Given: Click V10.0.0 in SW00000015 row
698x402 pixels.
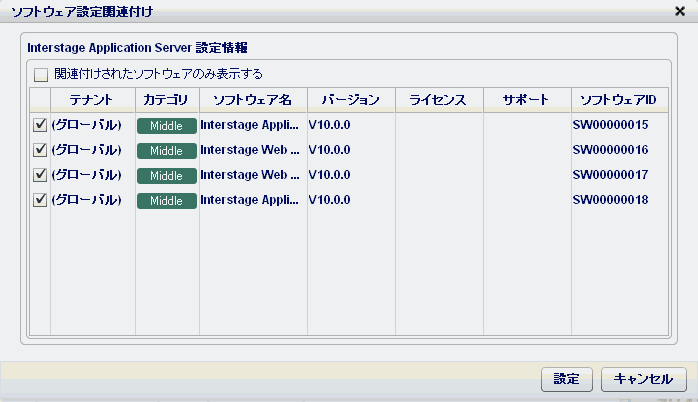Looking at the screenshot, I should [329, 125].
